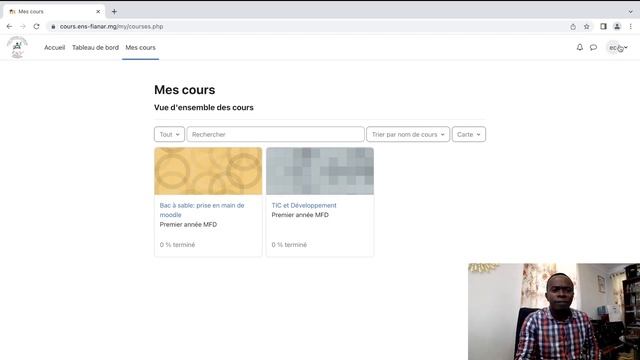Click the share icon in the address bar
Image resolution: width=640 pixels, height=360 pixels.
coord(573,27)
